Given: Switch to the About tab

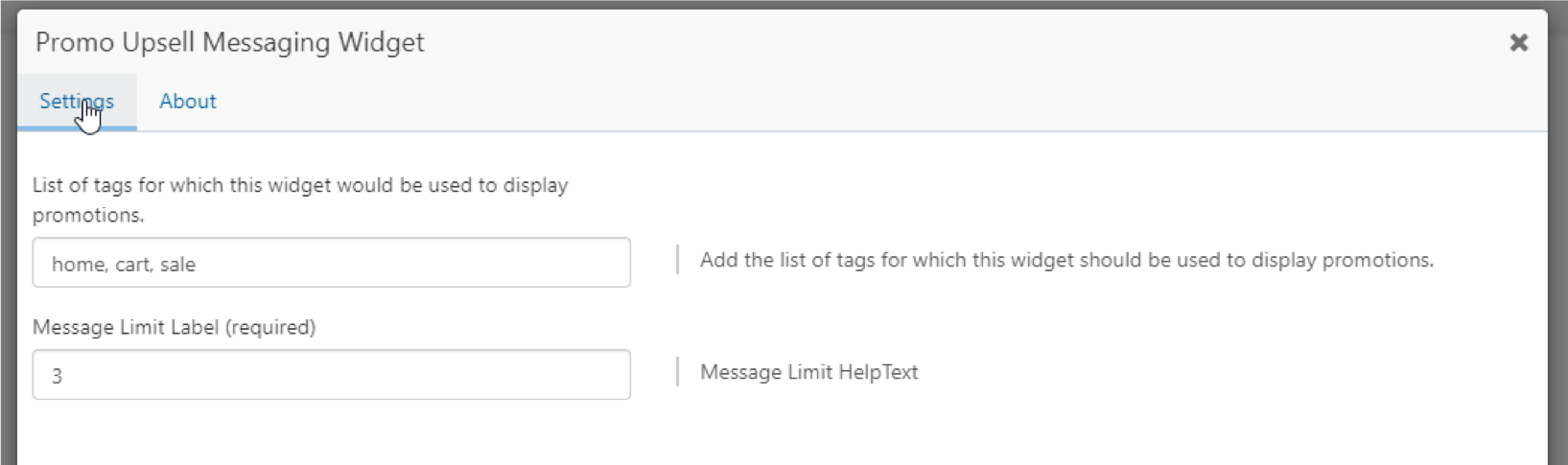Looking at the screenshot, I should (x=187, y=101).
